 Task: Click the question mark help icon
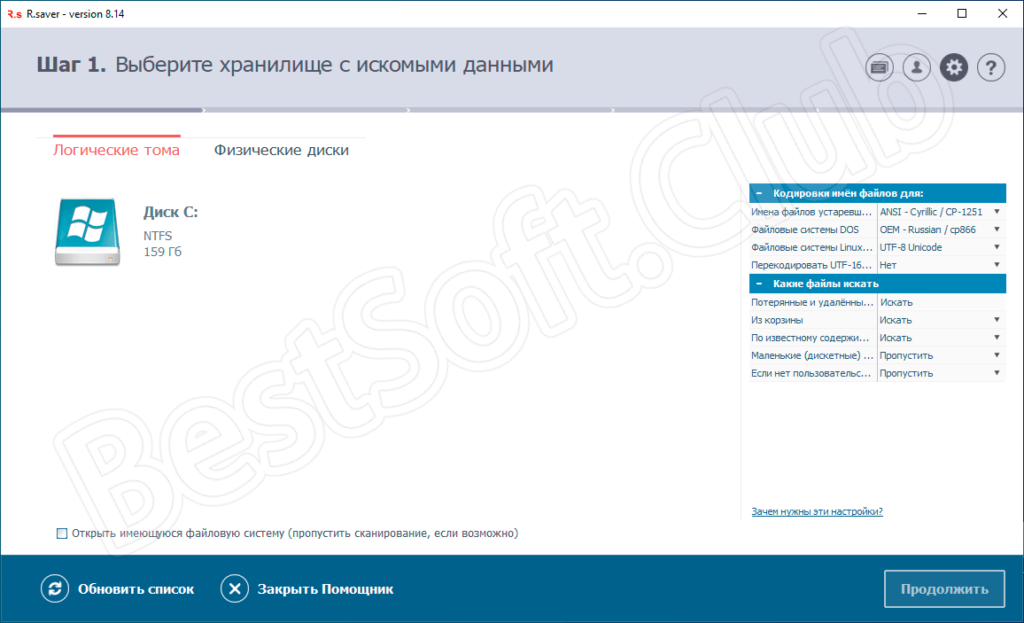pyautogui.click(x=990, y=68)
